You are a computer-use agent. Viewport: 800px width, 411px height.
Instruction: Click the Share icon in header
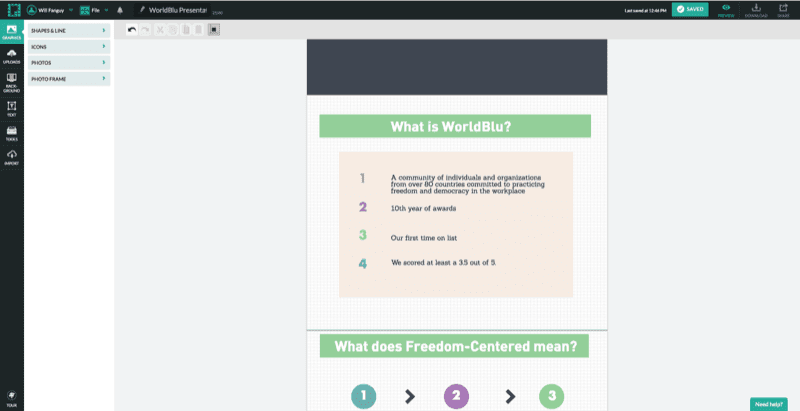point(783,9)
